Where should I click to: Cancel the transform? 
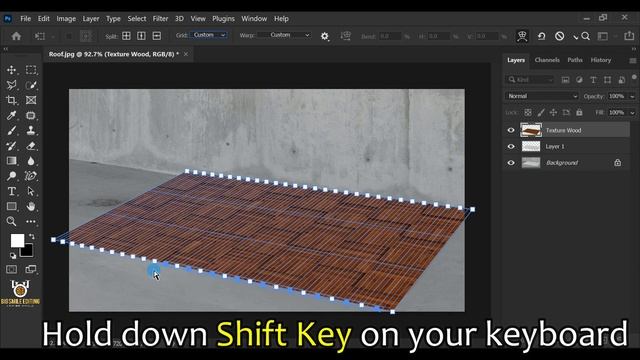tap(559, 36)
